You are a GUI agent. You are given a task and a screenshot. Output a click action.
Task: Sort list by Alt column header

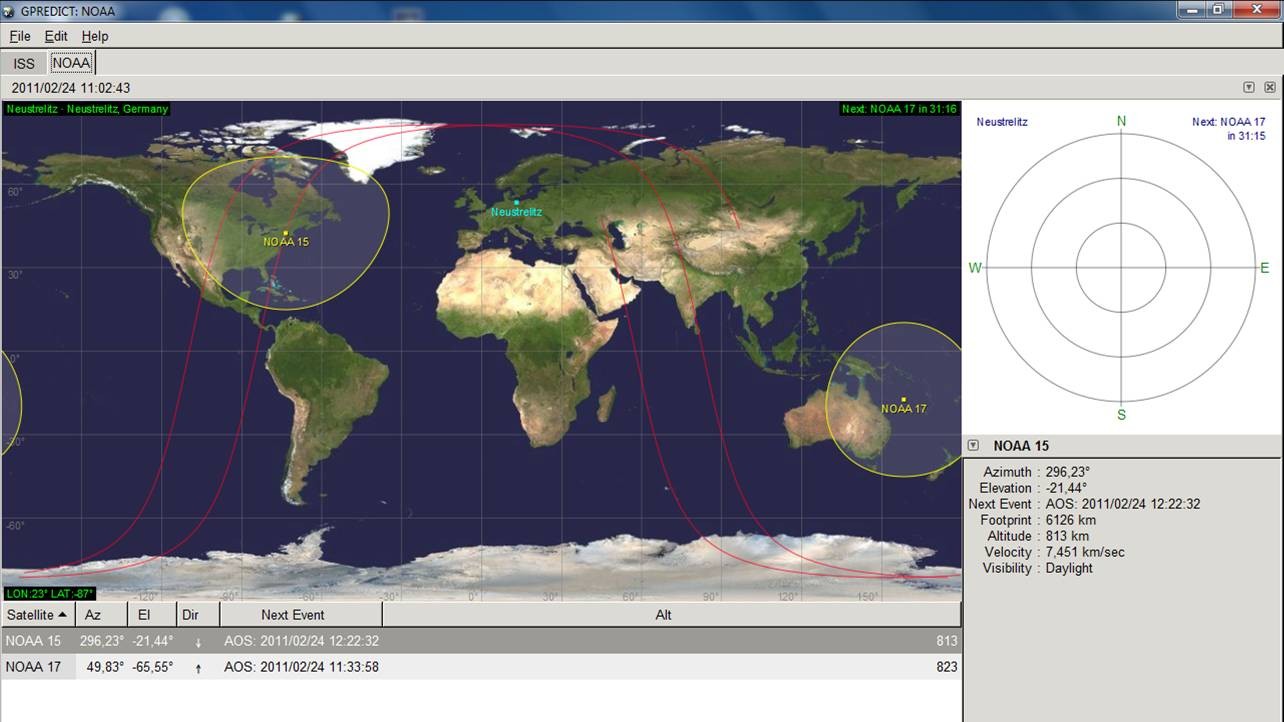[670, 615]
